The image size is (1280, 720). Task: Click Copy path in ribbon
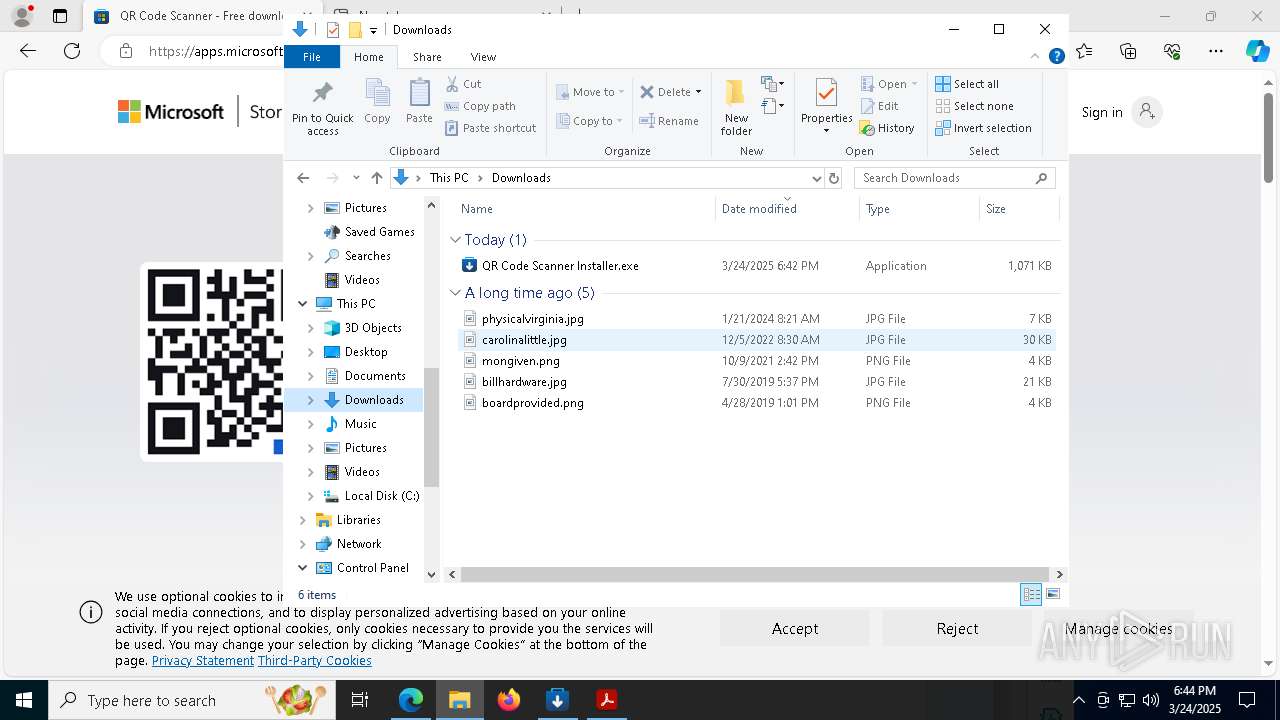tap(480, 106)
